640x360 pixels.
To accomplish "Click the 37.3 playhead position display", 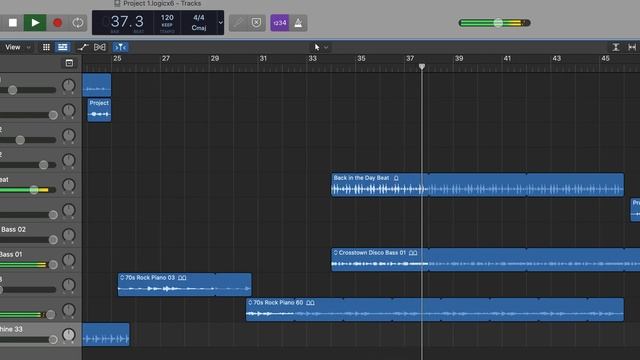I will click(x=127, y=22).
